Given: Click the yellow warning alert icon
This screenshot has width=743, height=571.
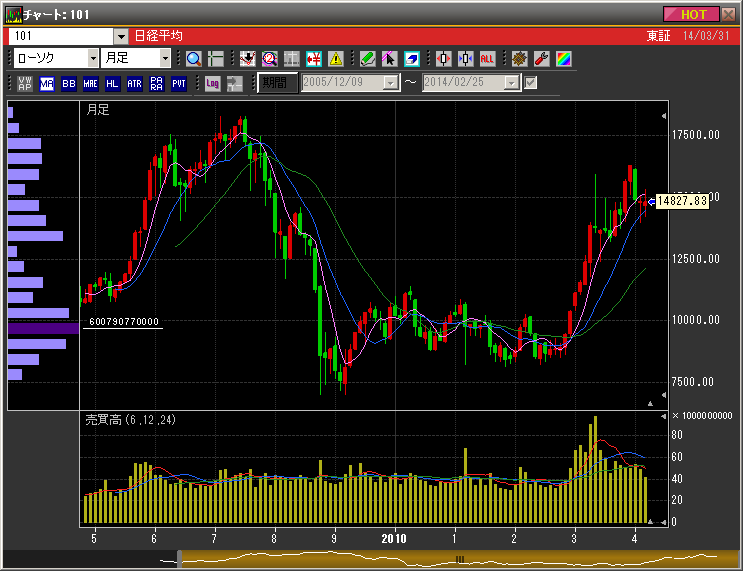Looking at the screenshot, I should [x=335, y=59].
